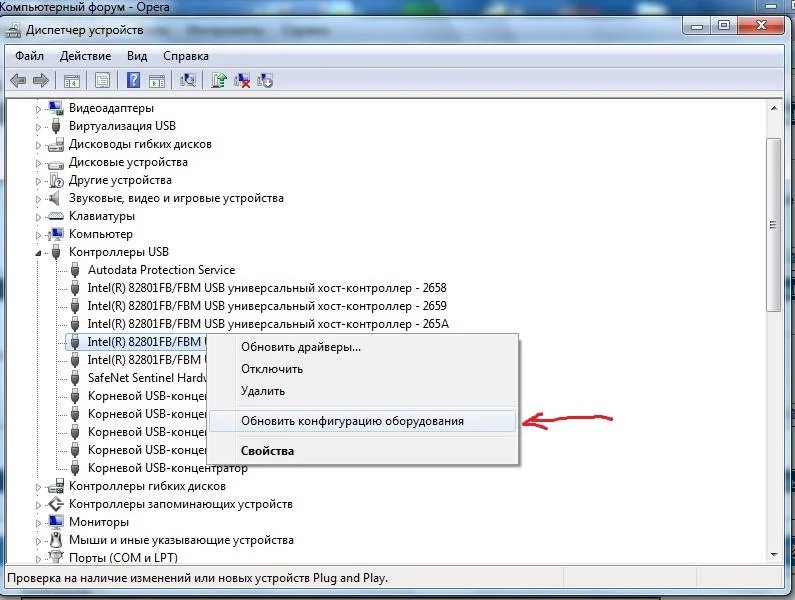
Task: Click the Видеоадаптеры display adapter icon
Action: (x=55, y=108)
